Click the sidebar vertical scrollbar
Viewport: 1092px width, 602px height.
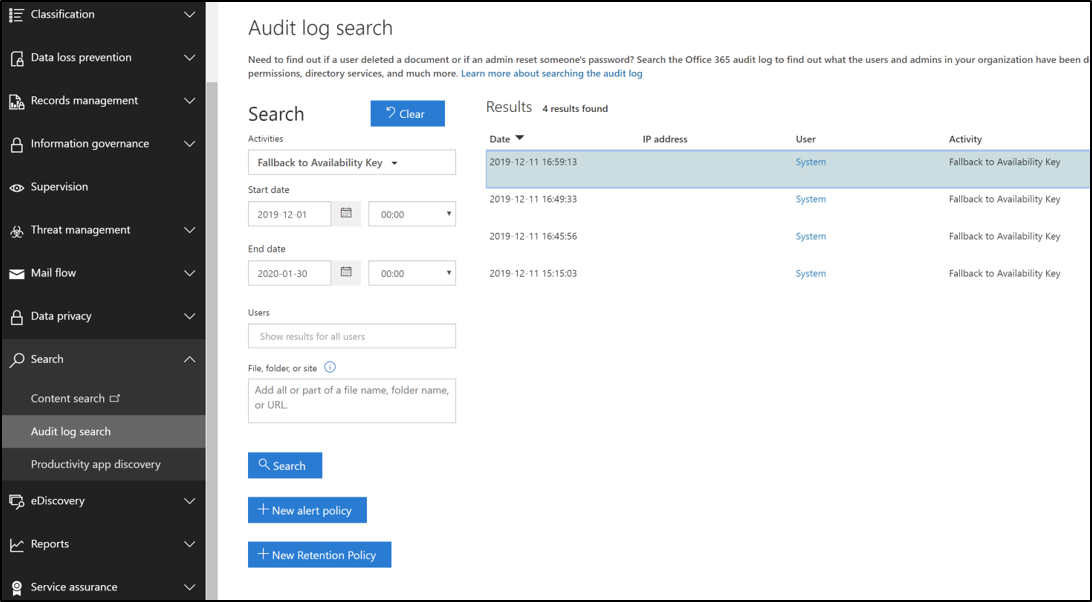(212, 339)
